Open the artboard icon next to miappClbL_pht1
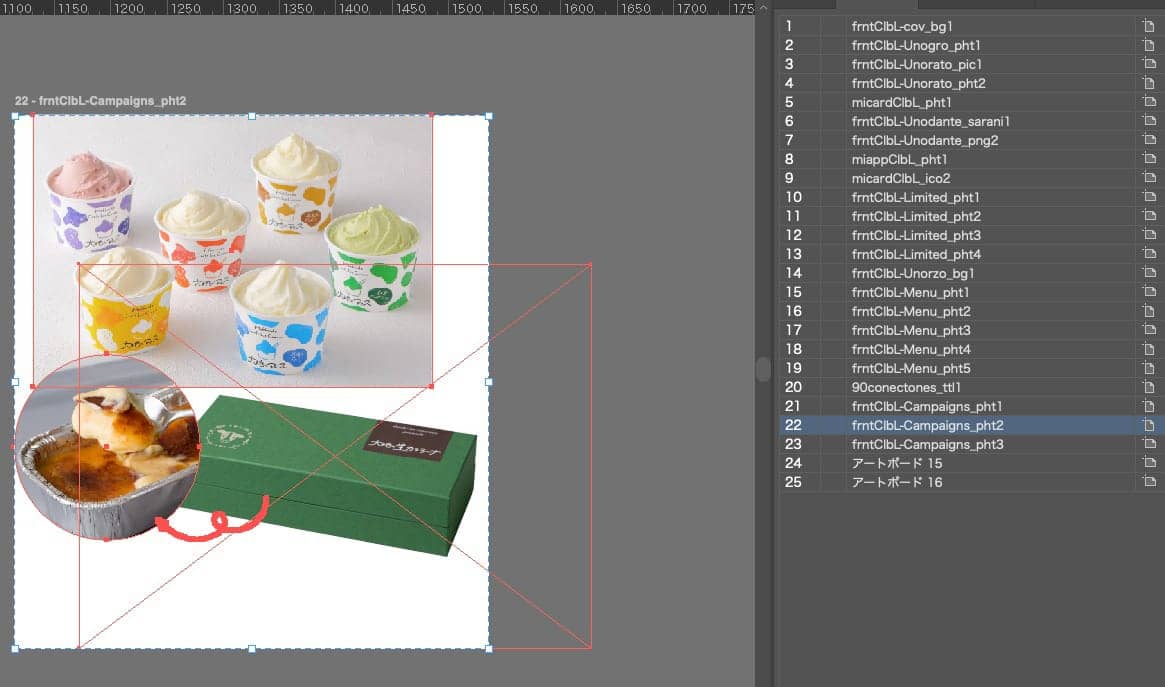The height and width of the screenshot is (687, 1165). pyautogui.click(x=1149, y=159)
